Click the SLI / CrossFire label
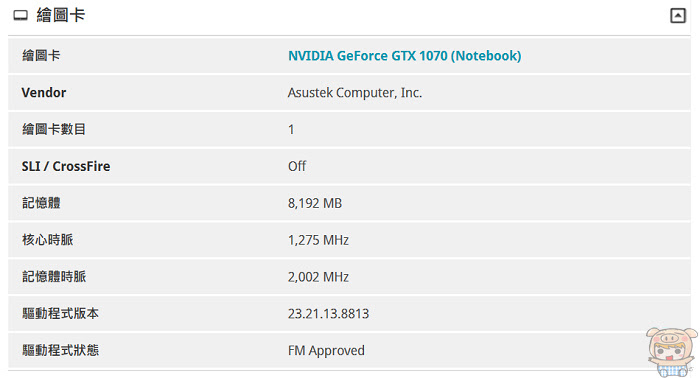 click(x=66, y=166)
